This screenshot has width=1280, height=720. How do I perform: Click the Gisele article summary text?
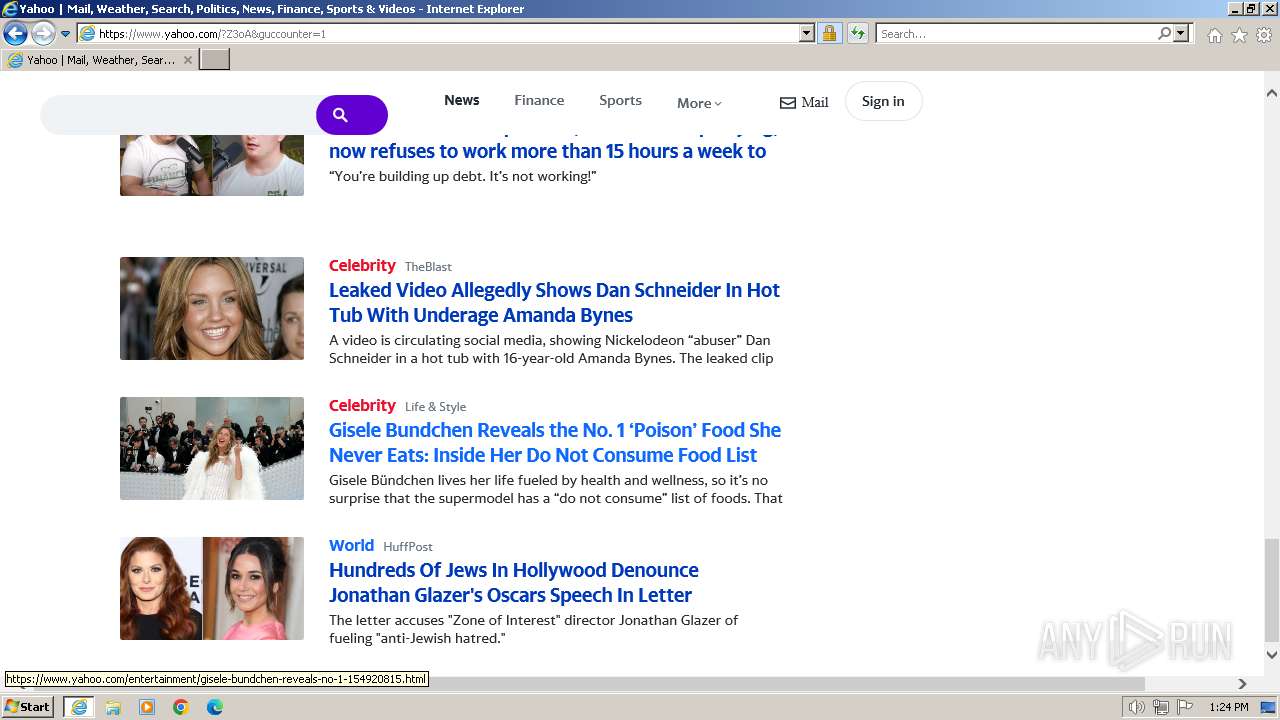coord(556,489)
